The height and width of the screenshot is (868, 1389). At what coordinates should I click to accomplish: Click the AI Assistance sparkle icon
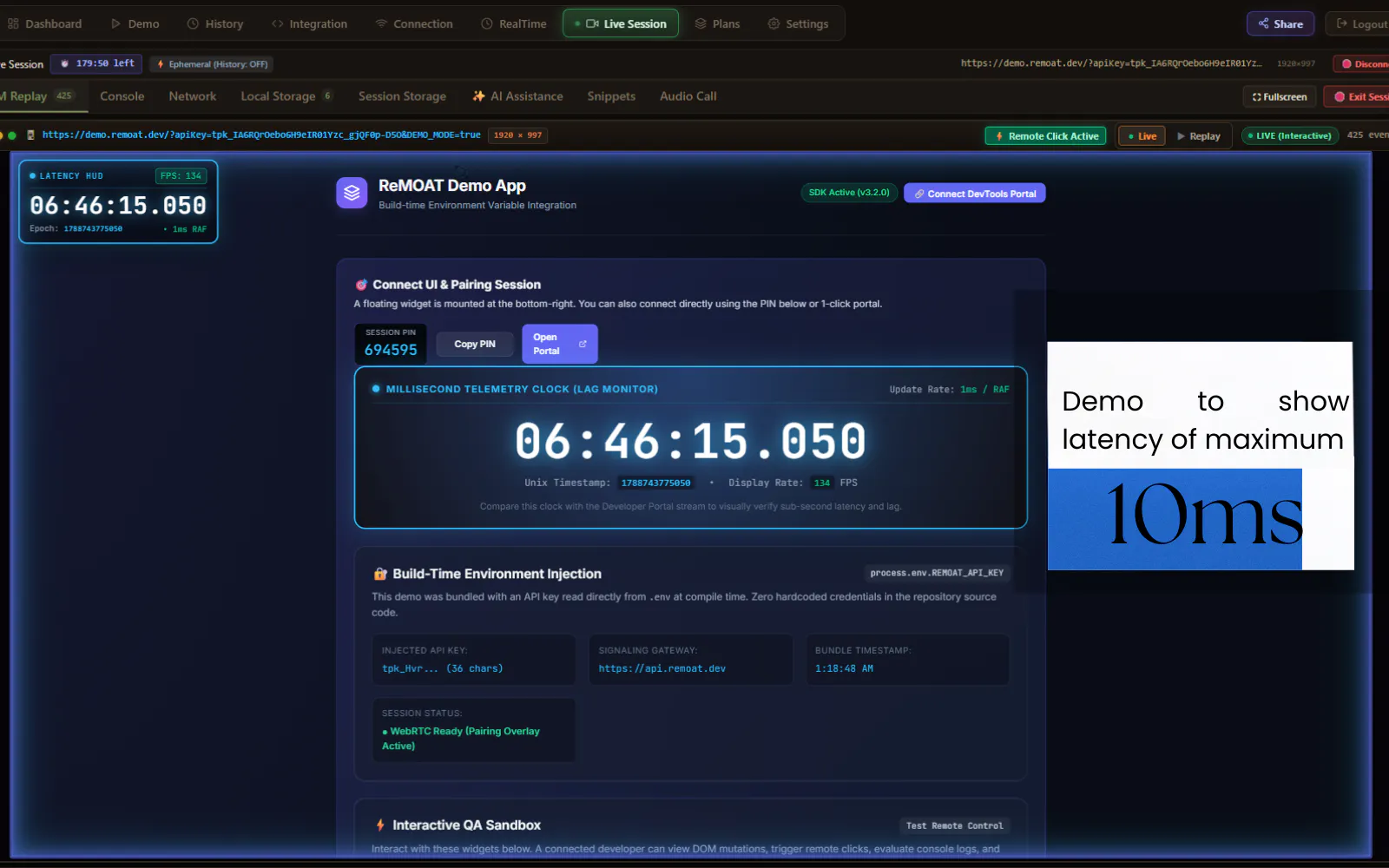coord(478,96)
